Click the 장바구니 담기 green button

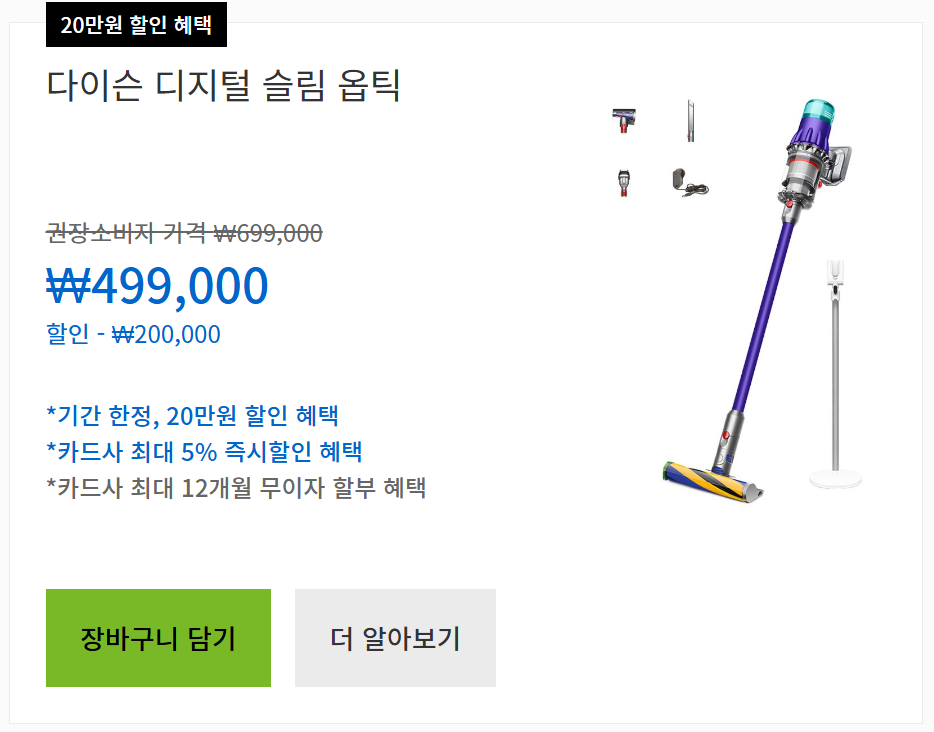157,637
